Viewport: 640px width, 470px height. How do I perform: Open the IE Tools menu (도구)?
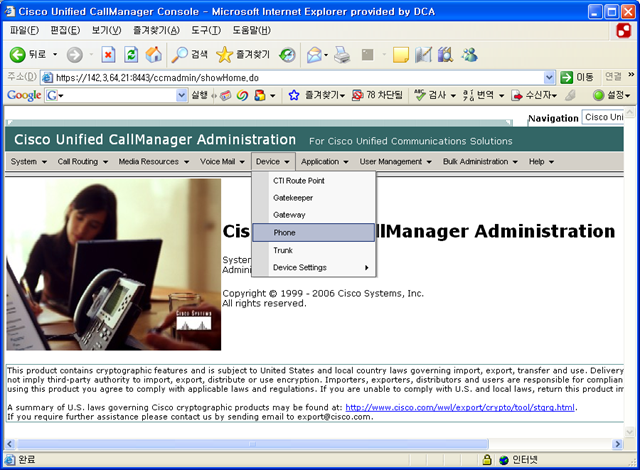point(206,31)
